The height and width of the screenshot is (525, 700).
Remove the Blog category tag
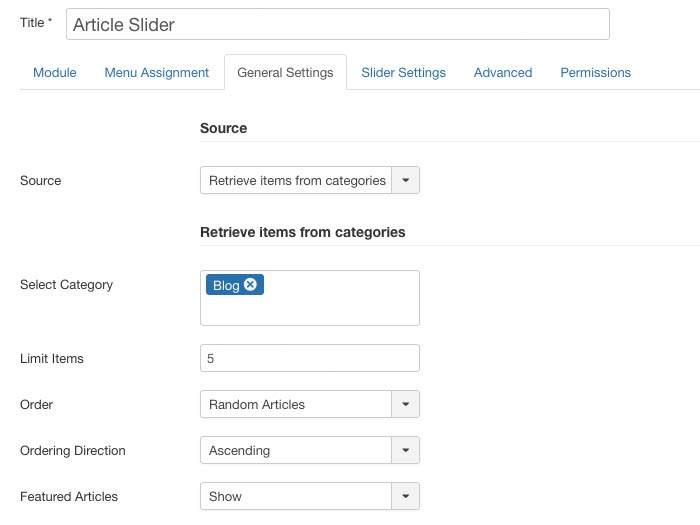(x=251, y=285)
